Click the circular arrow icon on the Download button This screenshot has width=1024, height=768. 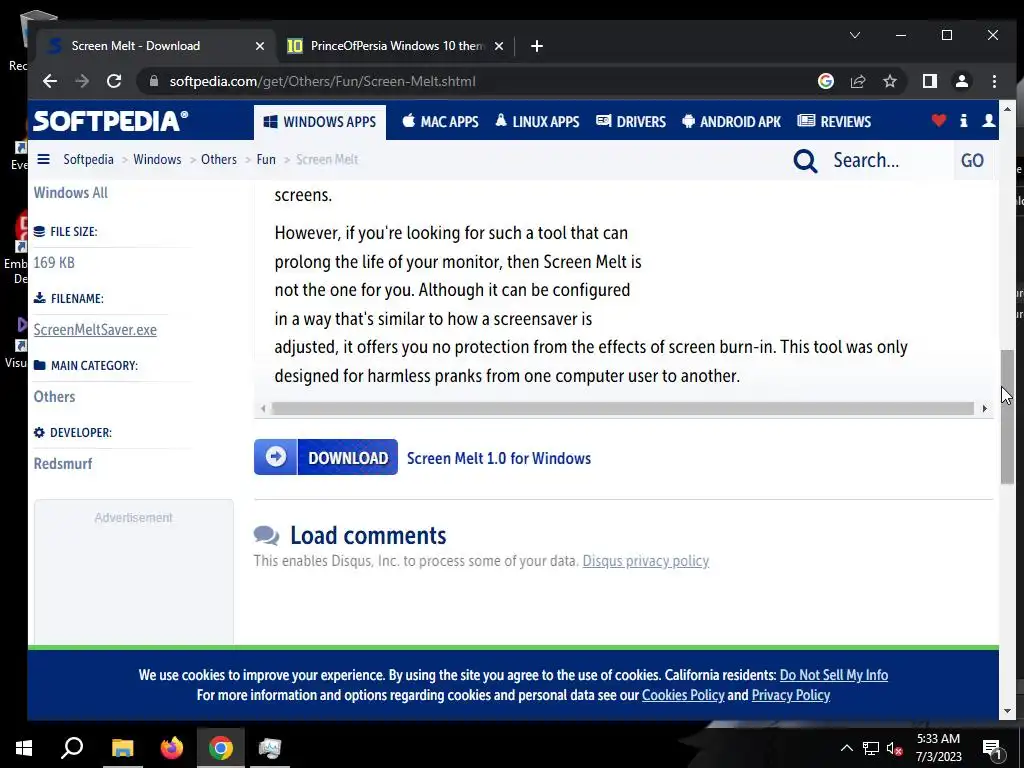point(276,456)
